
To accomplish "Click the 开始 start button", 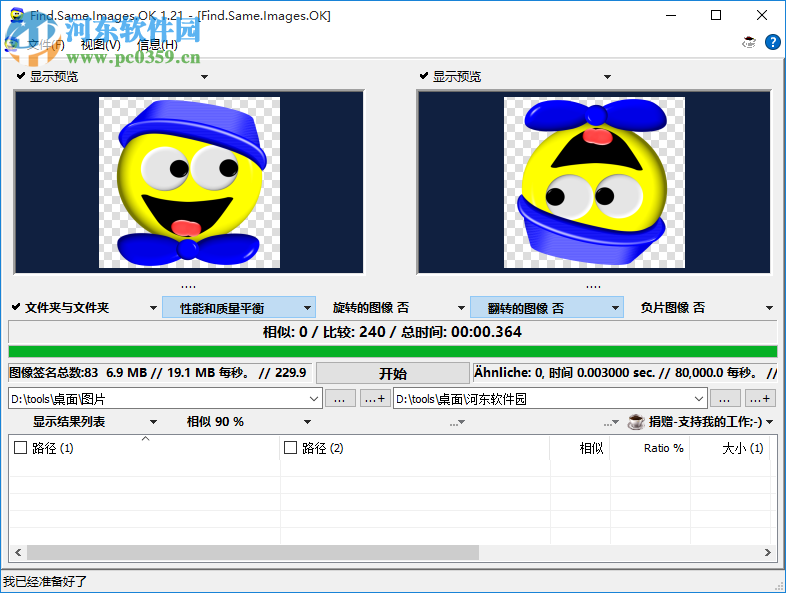I will 392,373.
